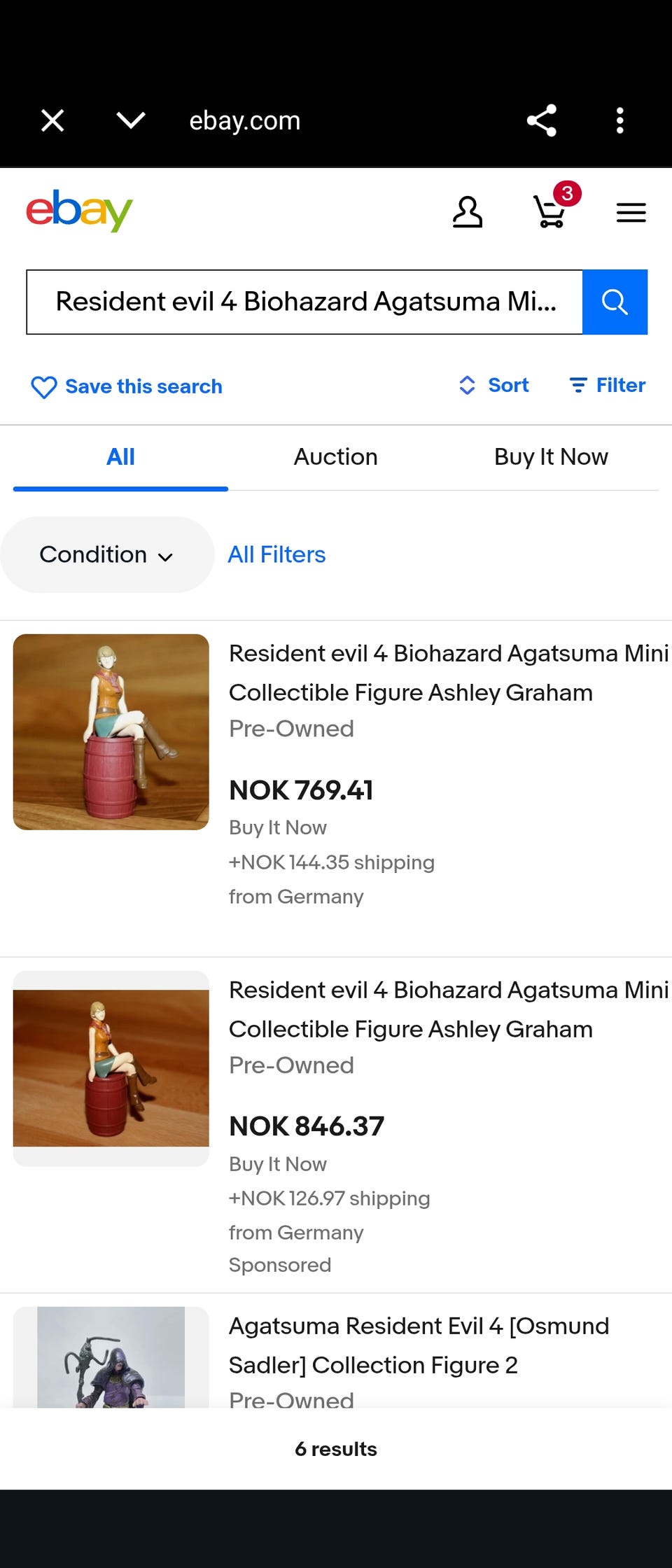Image resolution: width=672 pixels, height=1568 pixels.
Task: Open the Sort options
Action: click(494, 385)
